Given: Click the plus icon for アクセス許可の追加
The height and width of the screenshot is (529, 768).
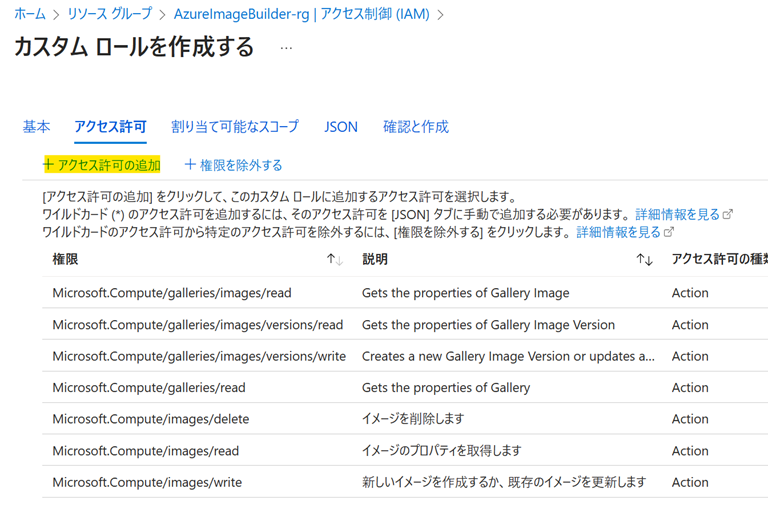Looking at the screenshot, I should [48, 165].
